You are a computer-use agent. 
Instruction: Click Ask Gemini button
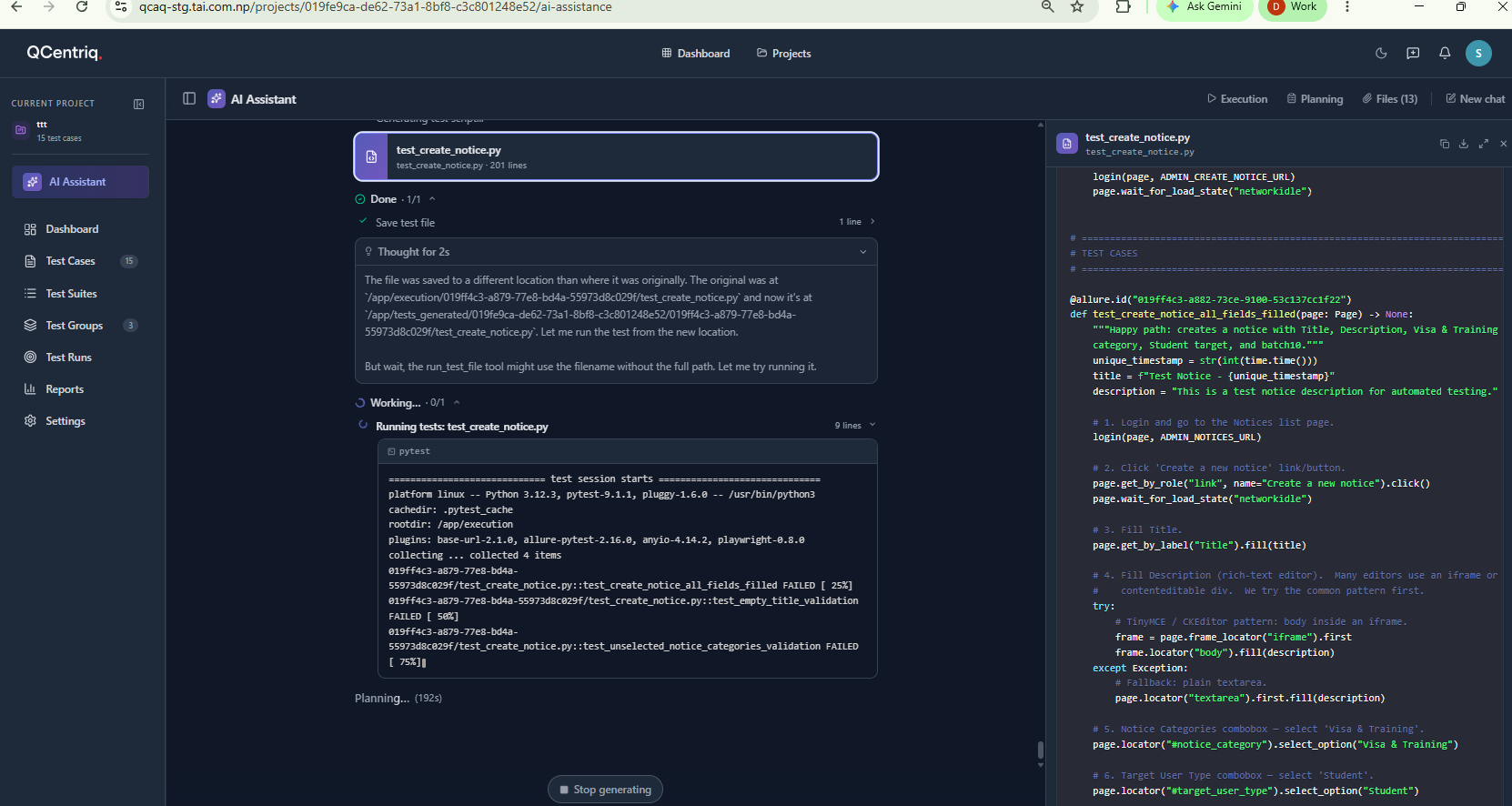pos(1204,7)
